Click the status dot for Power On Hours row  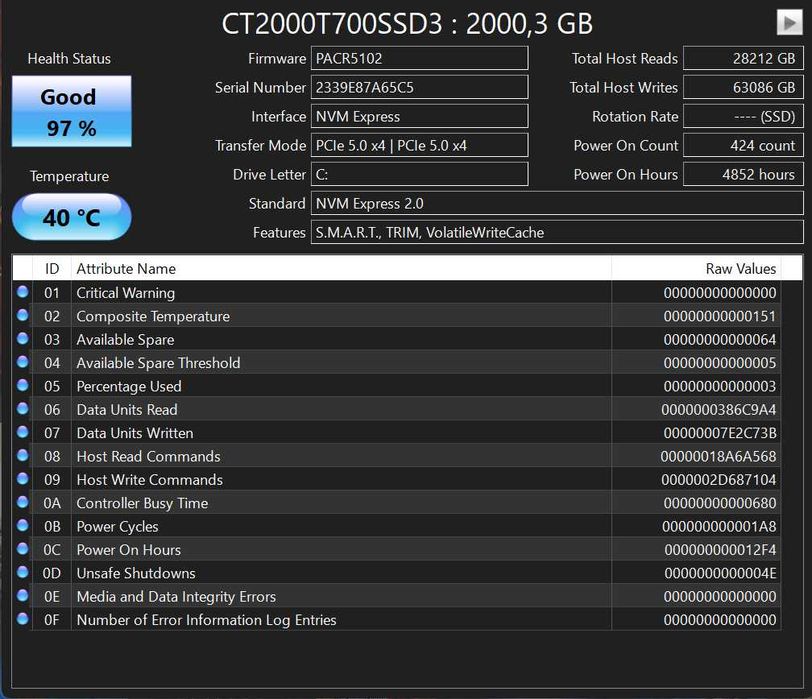[22, 548]
